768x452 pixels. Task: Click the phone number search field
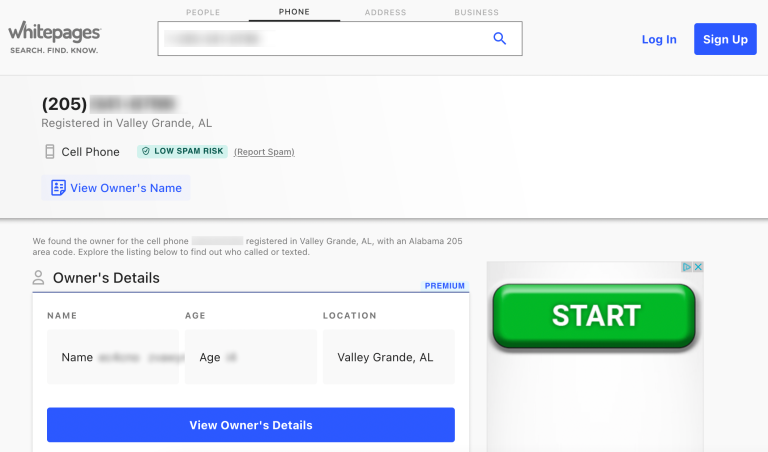[x=340, y=38]
